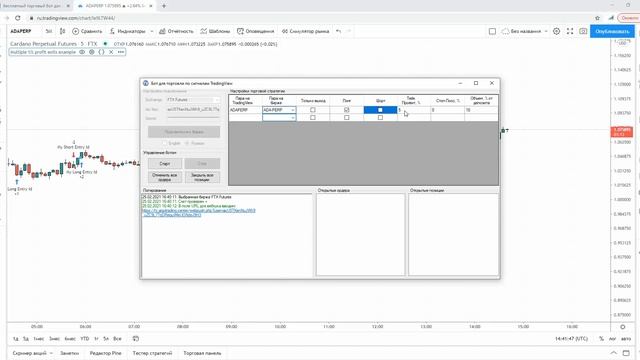Viewport: 640px width, 360px height.
Task: Open chart settings gear in the top toolbar
Action: (x=556, y=31)
